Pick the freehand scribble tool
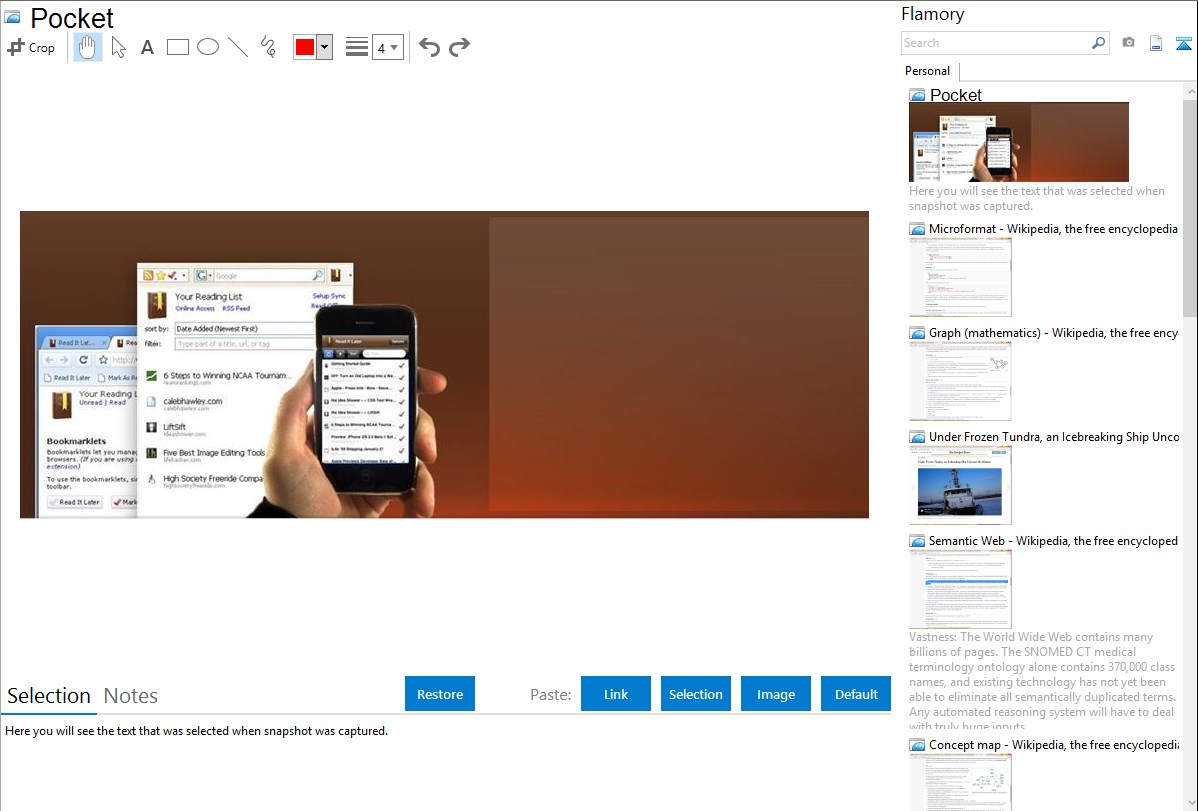Image resolution: width=1198 pixels, height=811 pixels. pyautogui.click(x=268, y=47)
